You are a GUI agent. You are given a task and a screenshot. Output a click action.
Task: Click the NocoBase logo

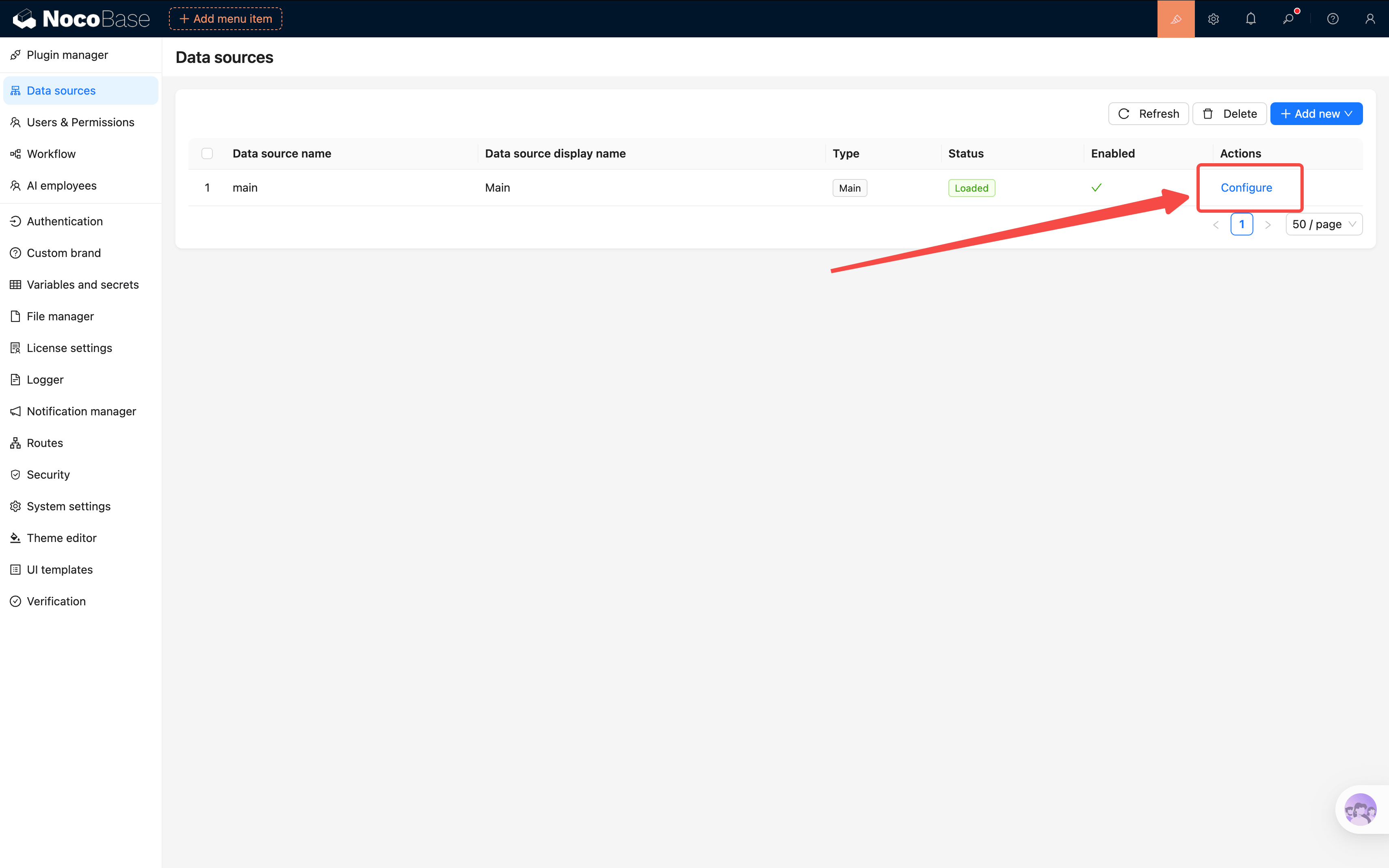tap(82, 19)
